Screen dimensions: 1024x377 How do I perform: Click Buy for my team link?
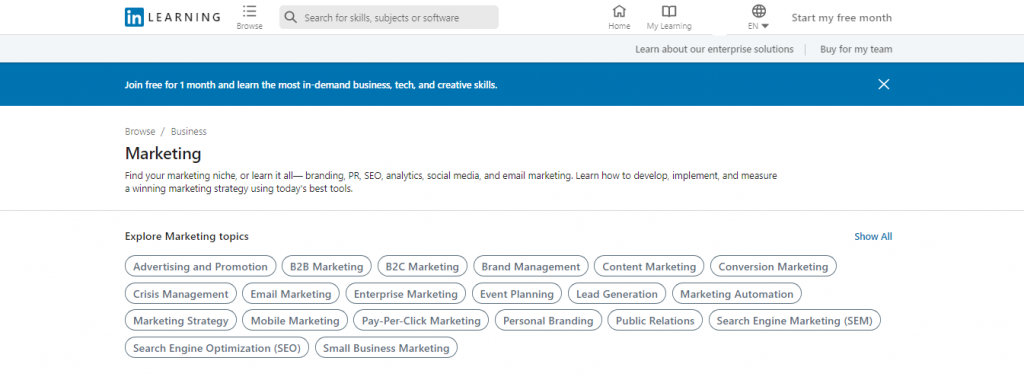click(856, 49)
